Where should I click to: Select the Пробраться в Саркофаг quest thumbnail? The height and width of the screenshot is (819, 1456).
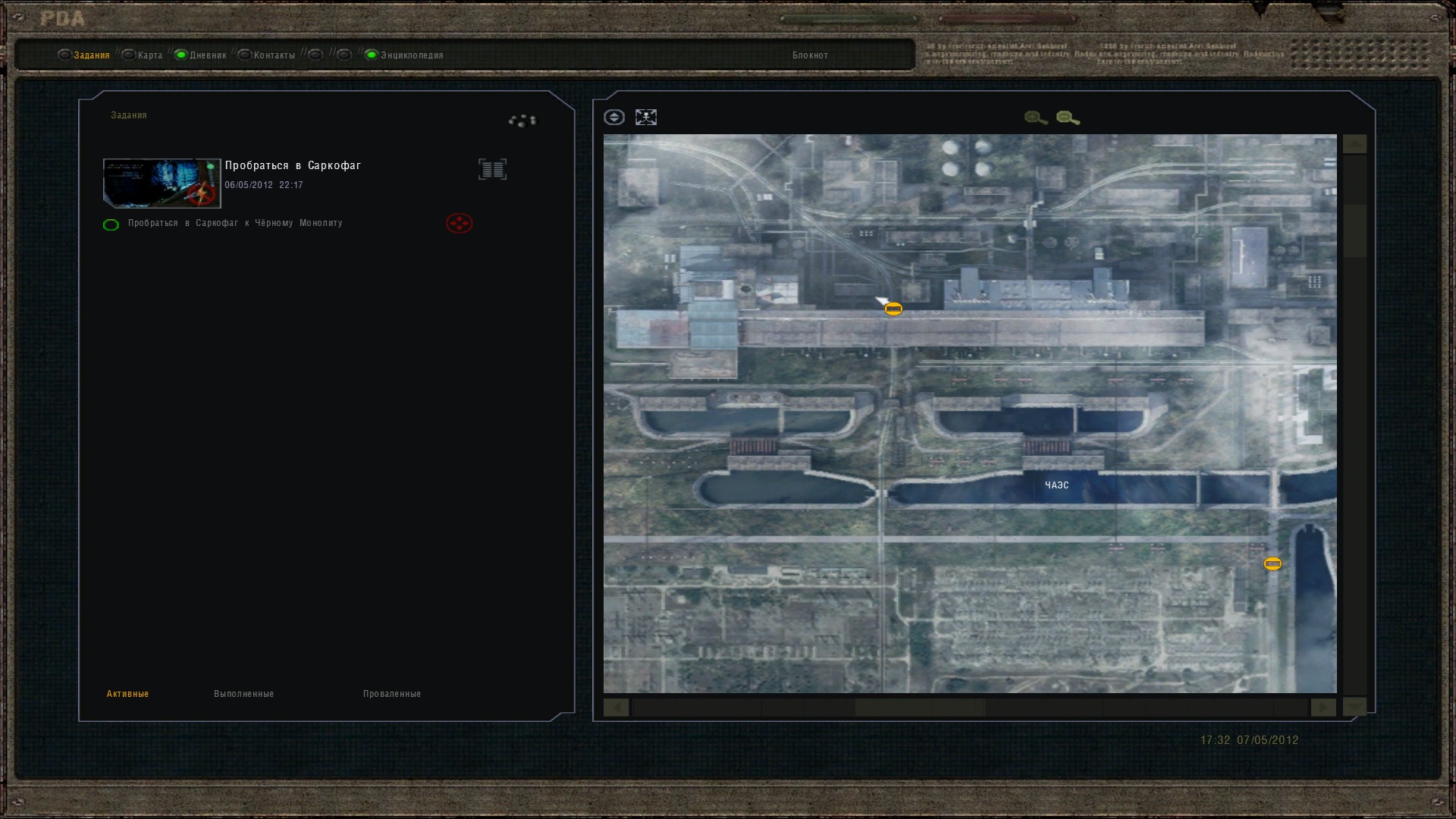(162, 184)
